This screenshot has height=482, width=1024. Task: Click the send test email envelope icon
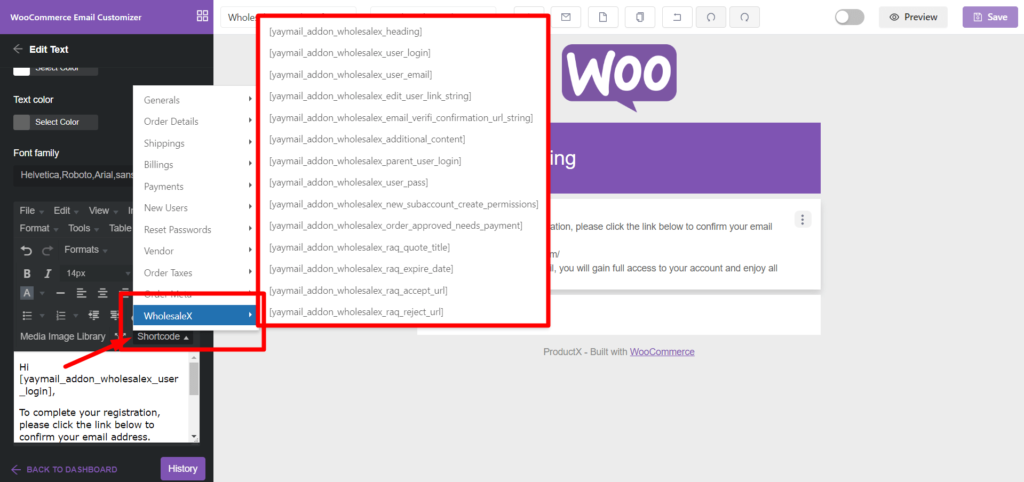[566, 17]
